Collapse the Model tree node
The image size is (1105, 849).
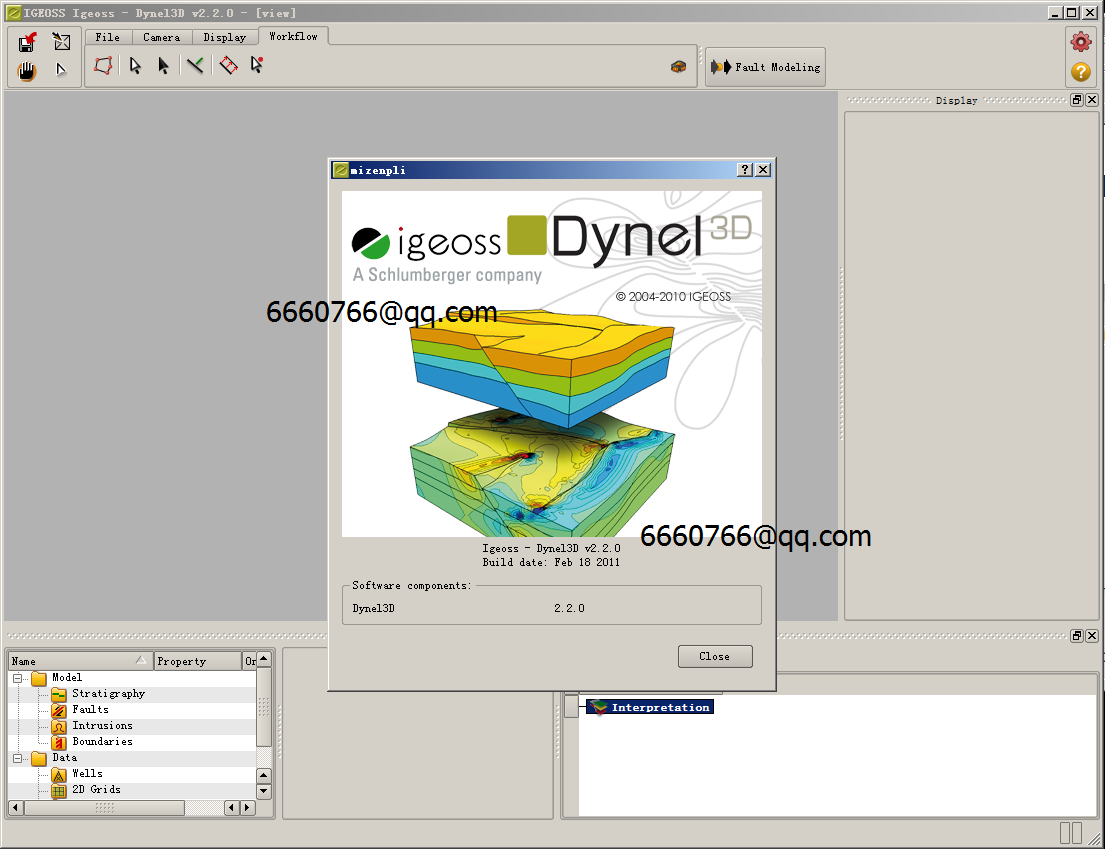[x=18, y=678]
